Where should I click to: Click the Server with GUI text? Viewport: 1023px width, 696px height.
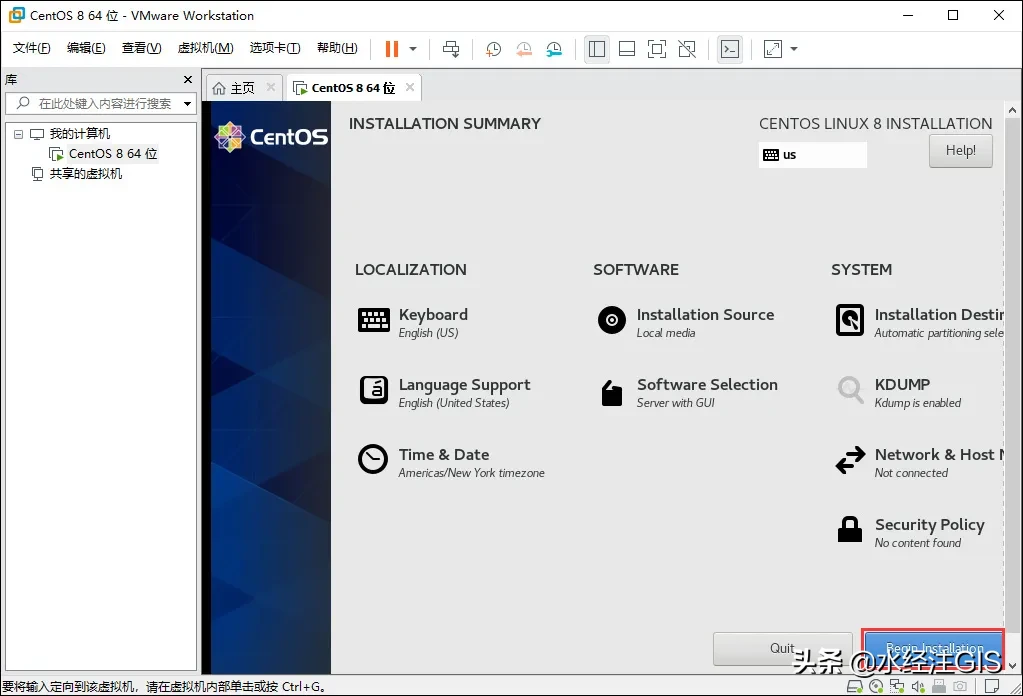point(676,404)
